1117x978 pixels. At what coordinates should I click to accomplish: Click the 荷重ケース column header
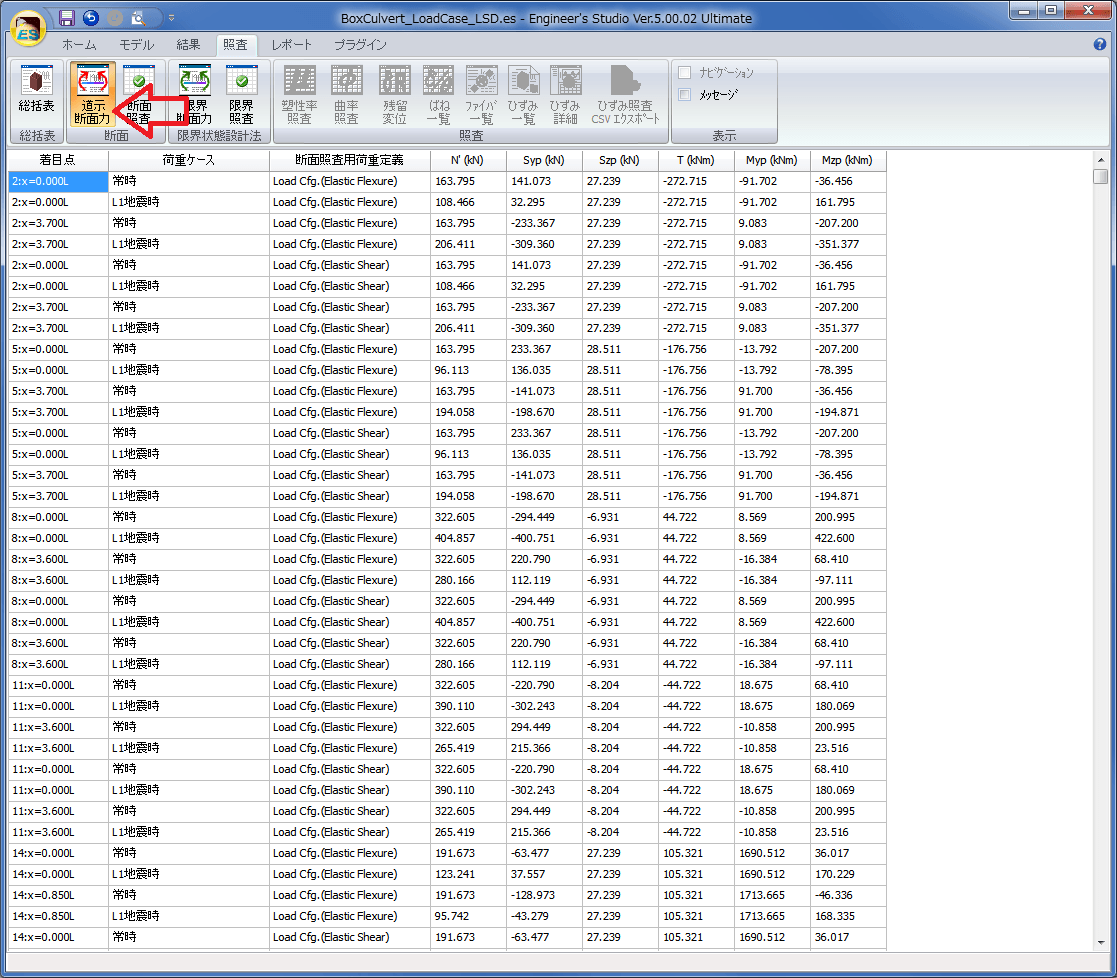pyautogui.click(x=188, y=160)
